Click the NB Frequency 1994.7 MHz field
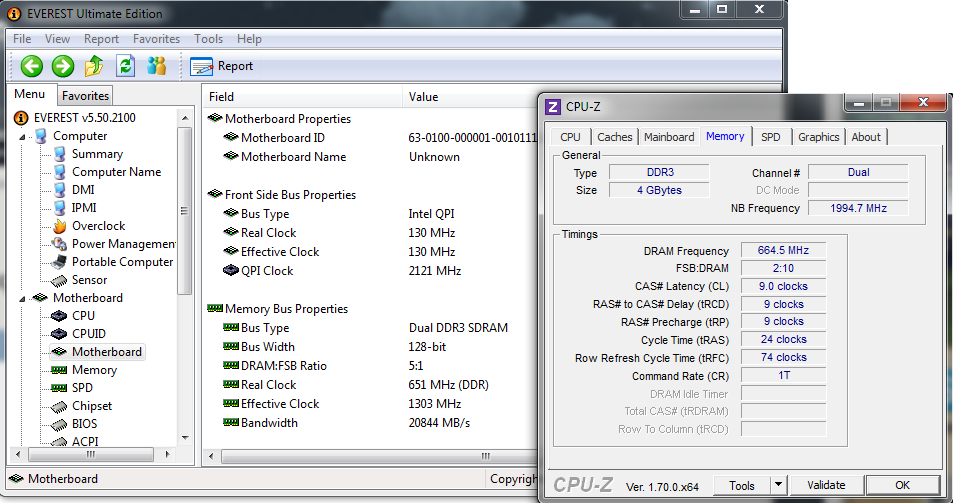 click(x=858, y=208)
